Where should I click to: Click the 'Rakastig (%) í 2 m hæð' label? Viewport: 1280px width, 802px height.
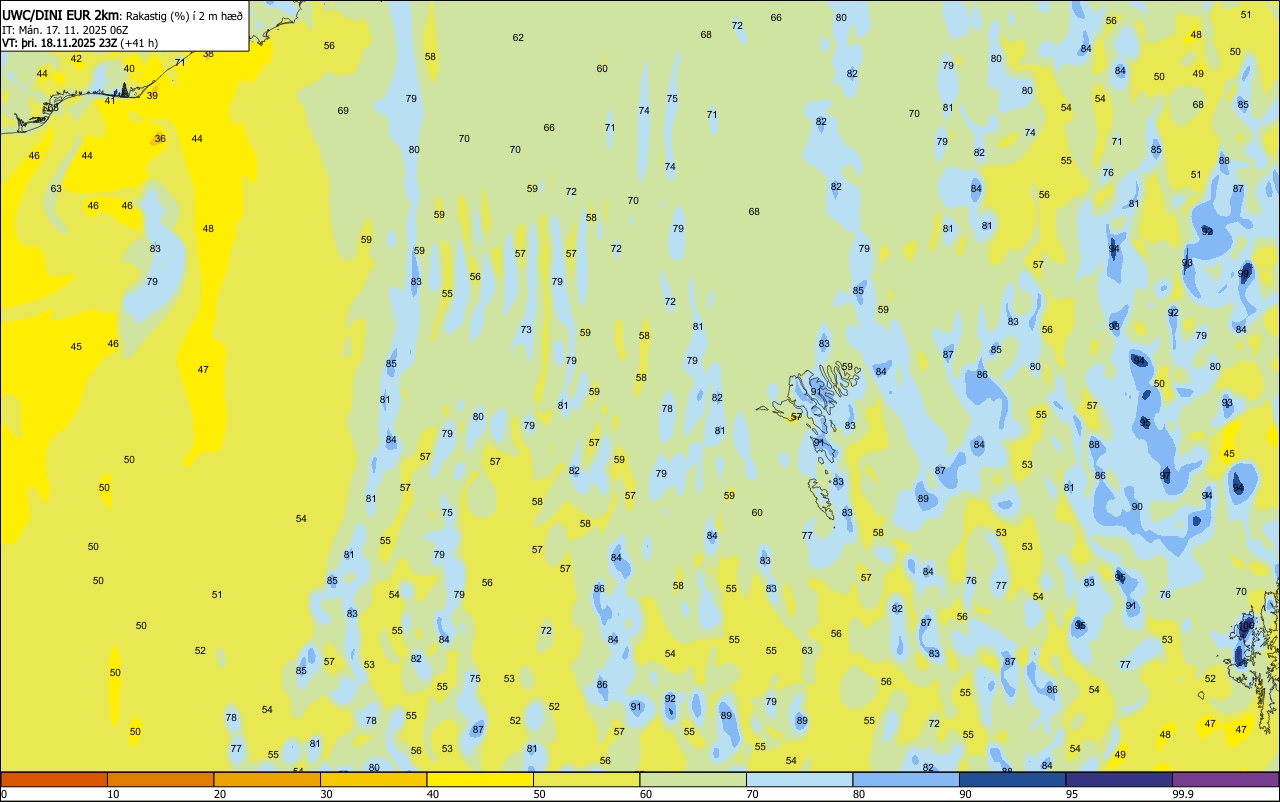[184, 16]
